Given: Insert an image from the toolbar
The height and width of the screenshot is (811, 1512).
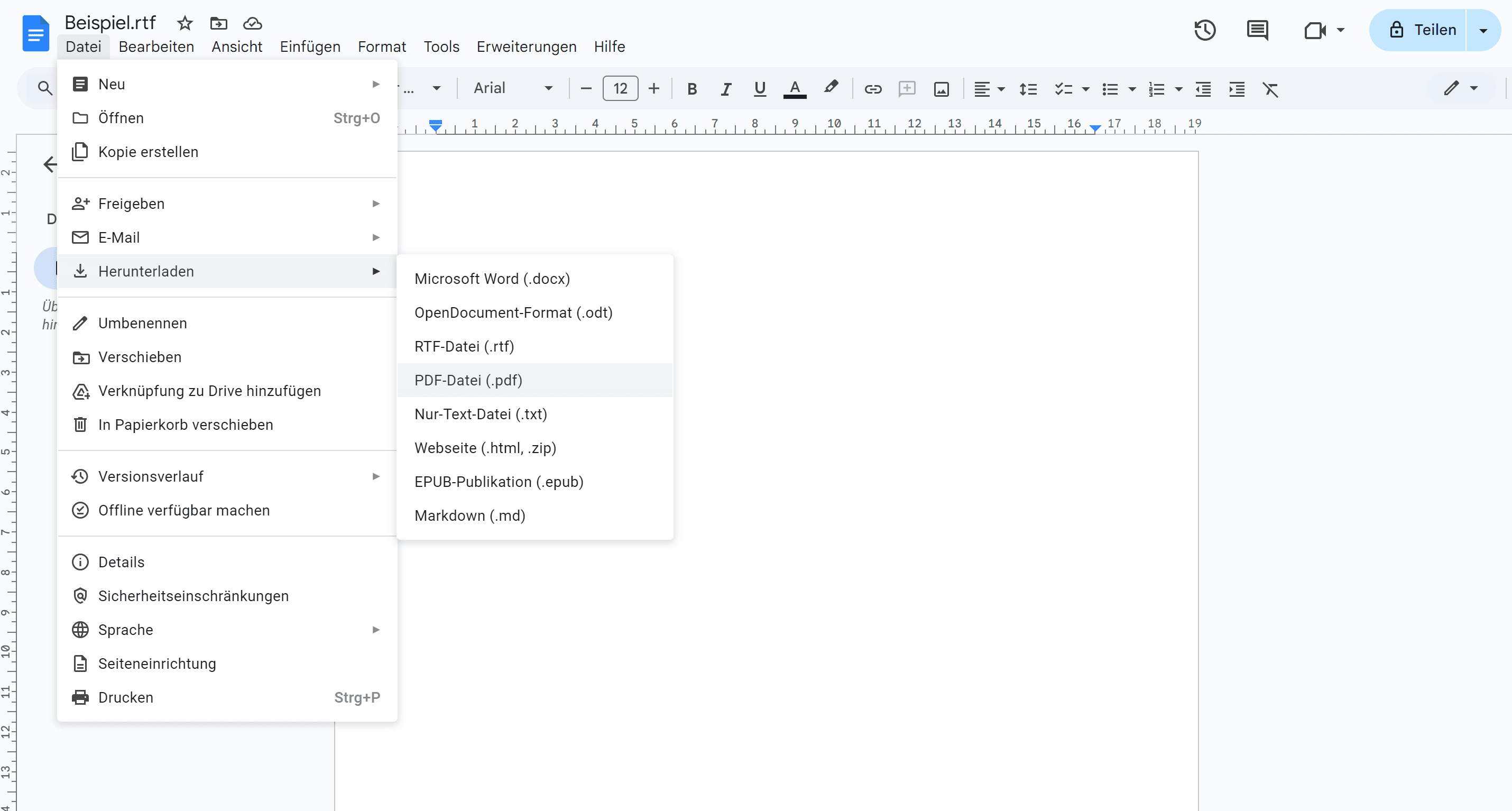Looking at the screenshot, I should (942, 89).
